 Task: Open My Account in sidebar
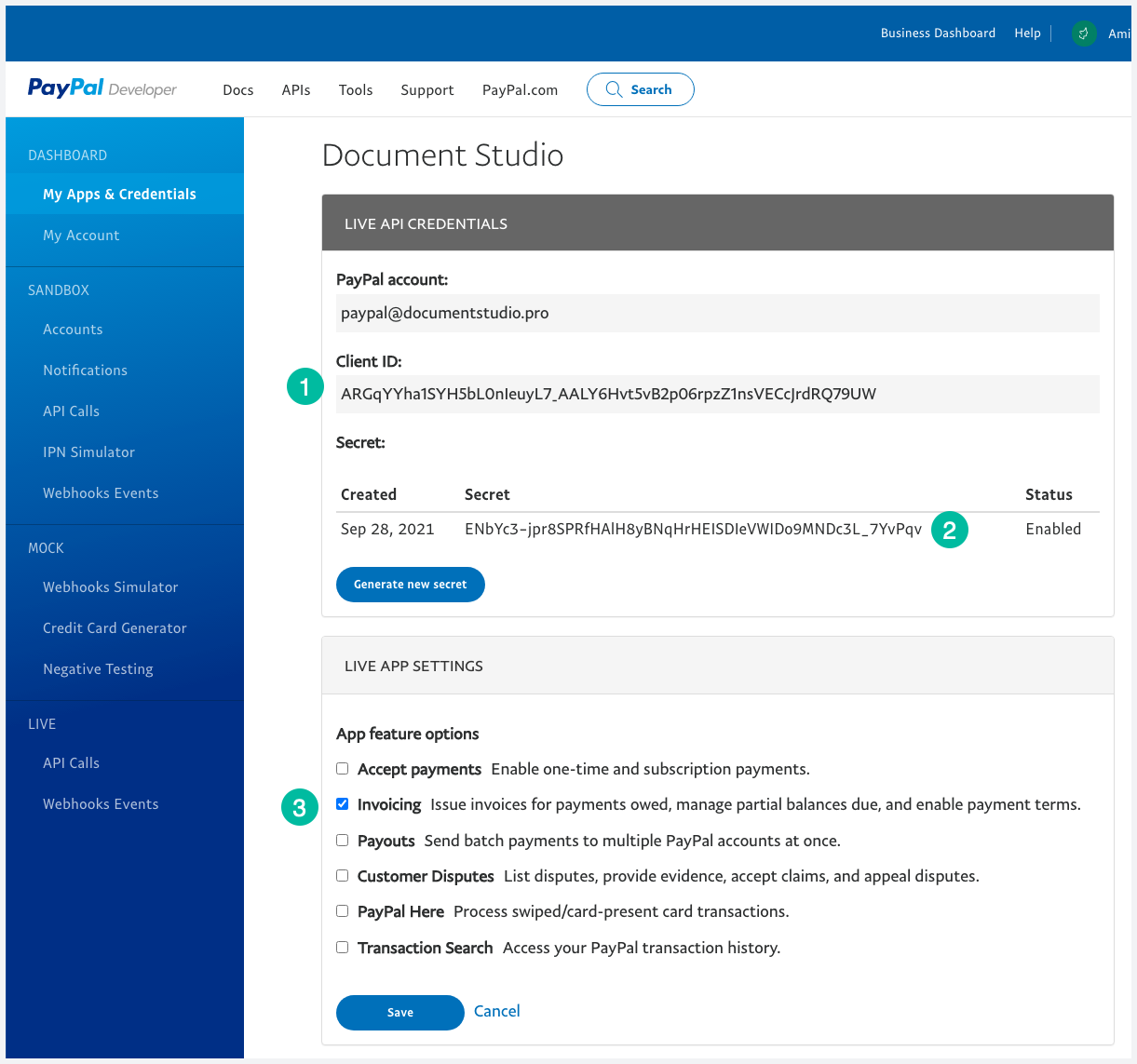coord(81,236)
